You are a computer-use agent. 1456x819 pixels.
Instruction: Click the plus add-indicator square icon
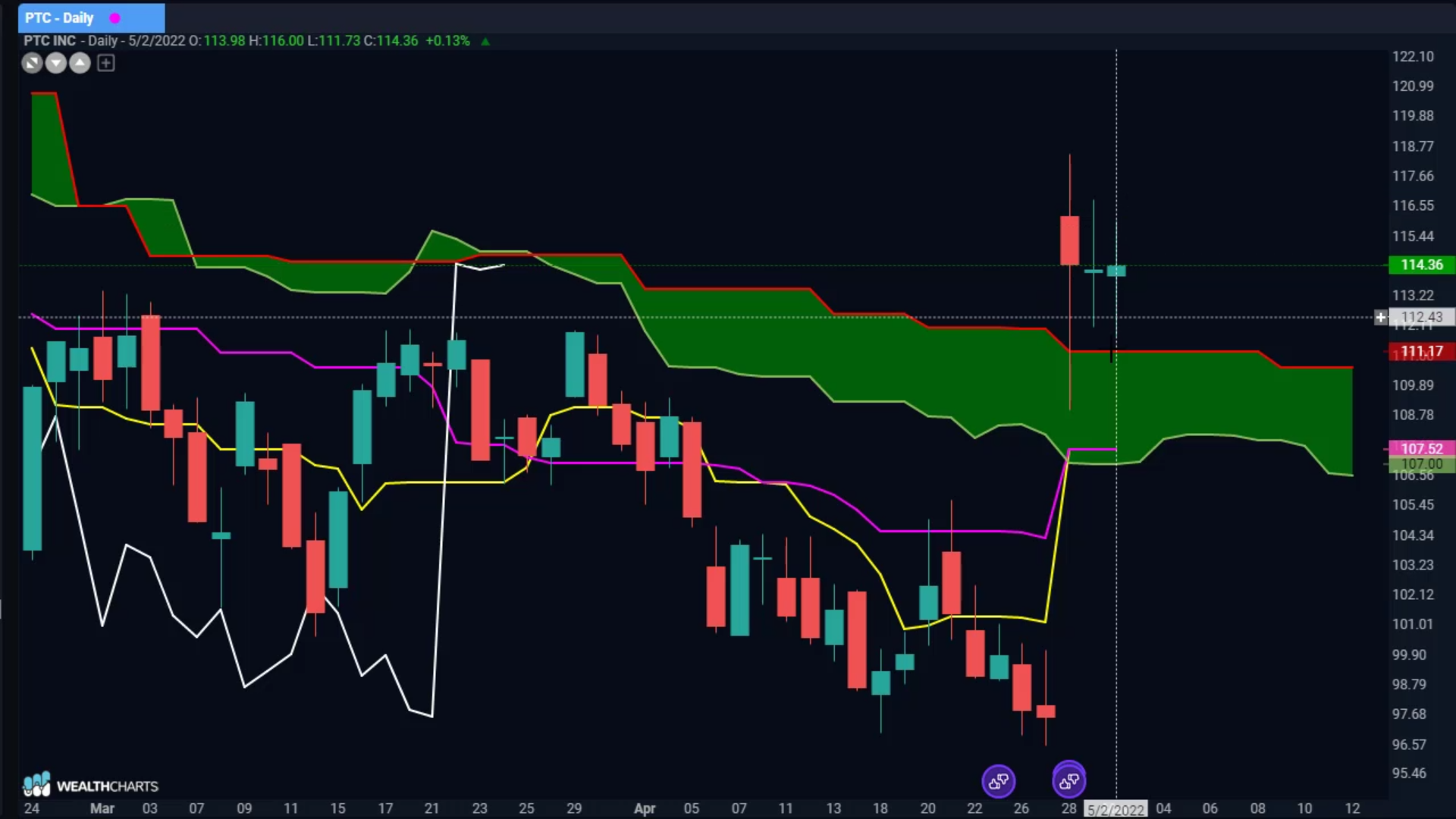pos(106,64)
